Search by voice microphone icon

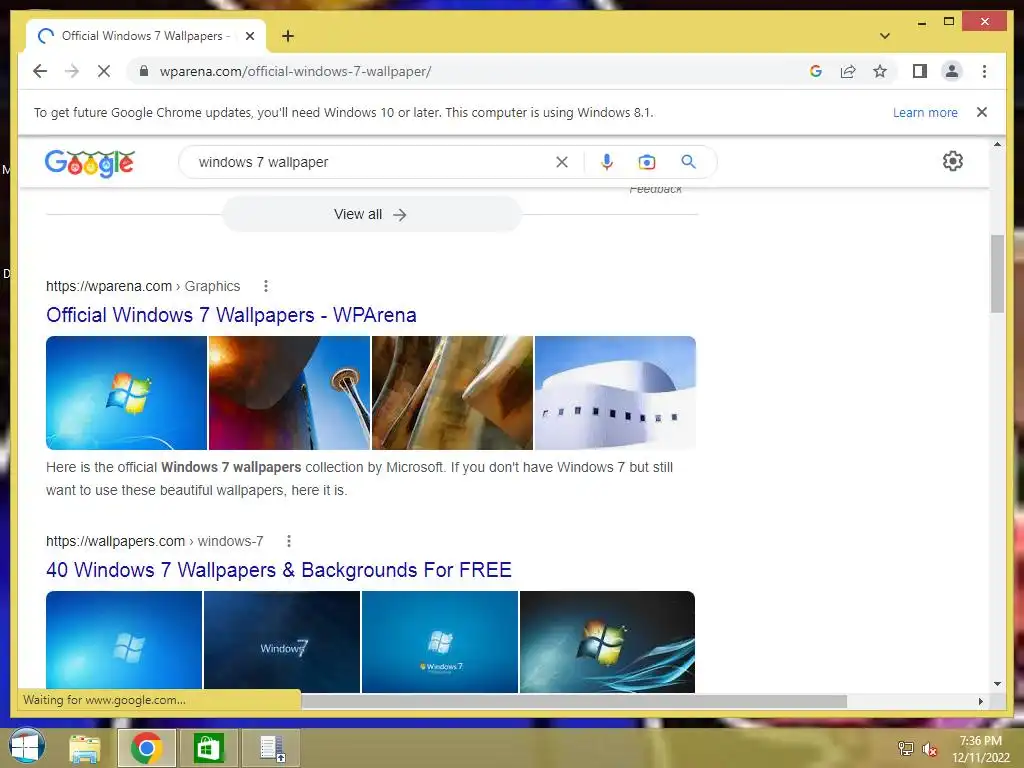click(x=607, y=162)
